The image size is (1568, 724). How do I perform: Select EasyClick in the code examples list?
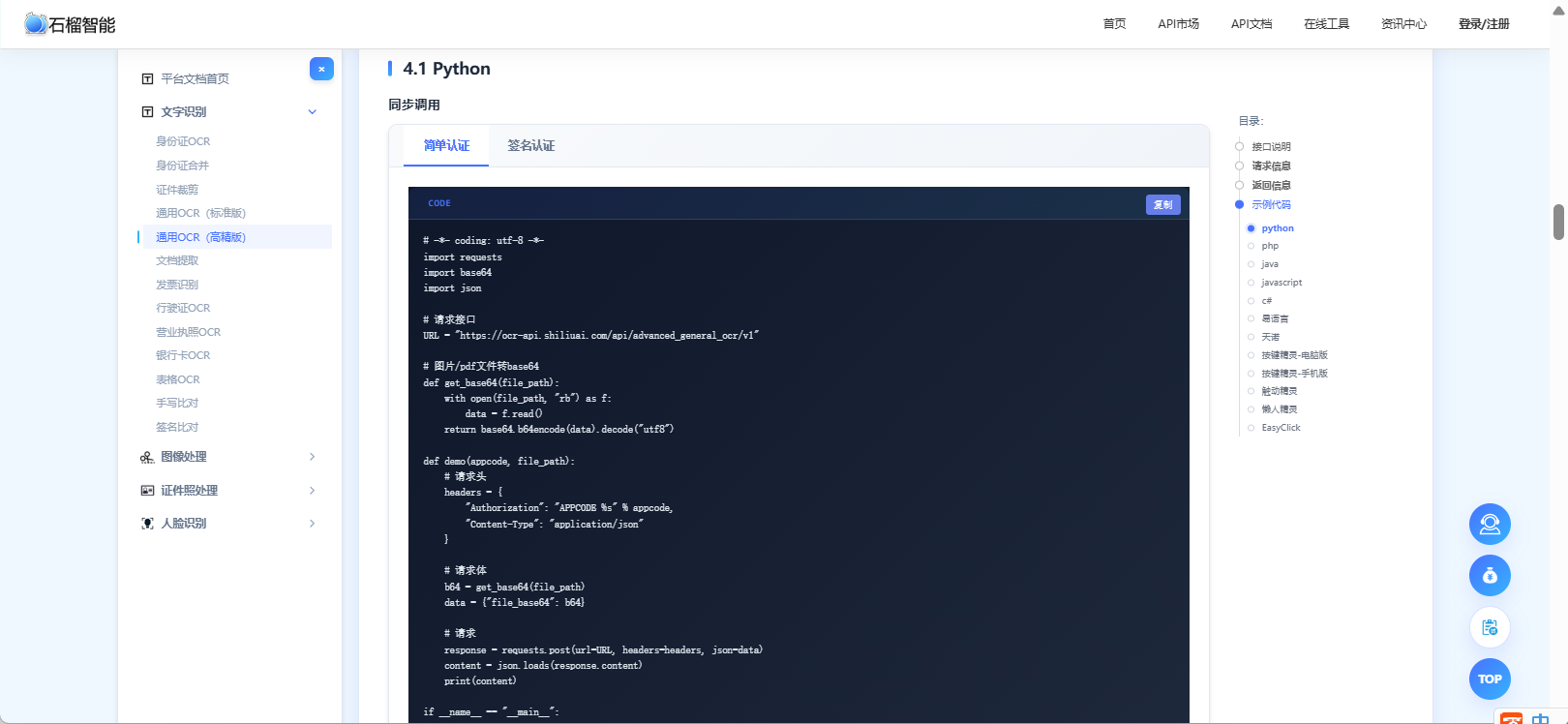point(1281,428)
